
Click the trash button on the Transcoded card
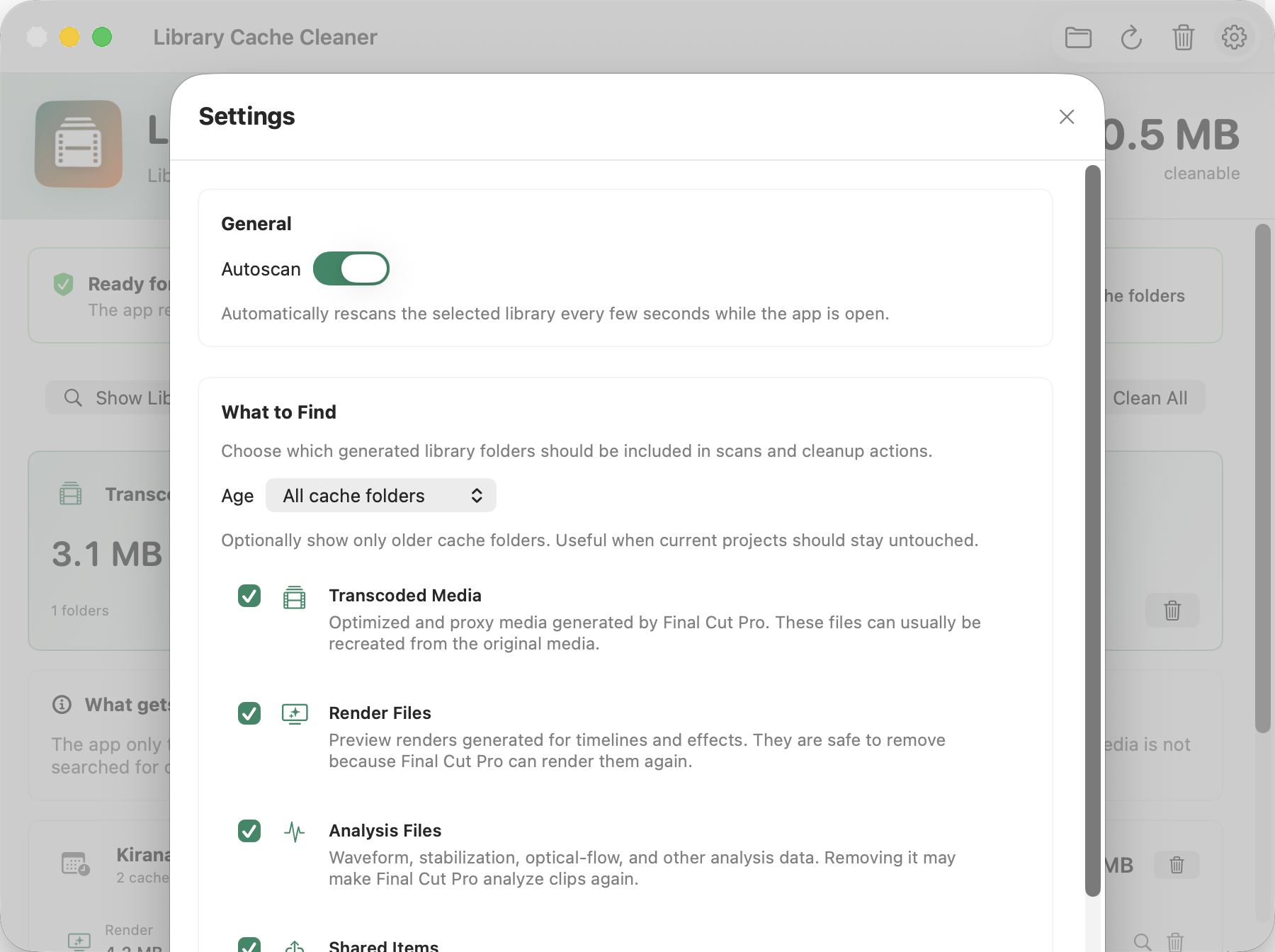click(x=1172, y=610)
